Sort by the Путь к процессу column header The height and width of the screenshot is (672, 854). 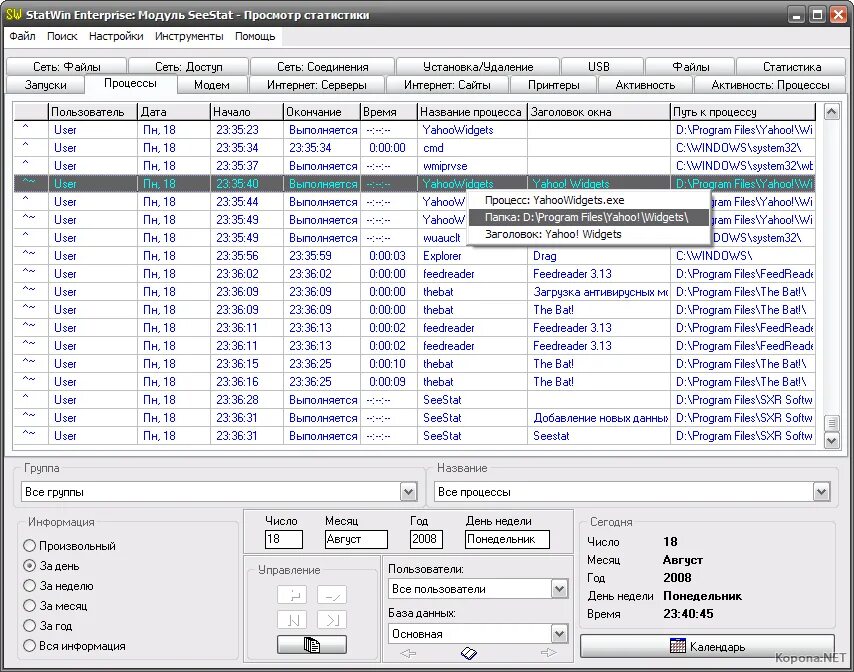pyautogui.click(x=743, y=112)
